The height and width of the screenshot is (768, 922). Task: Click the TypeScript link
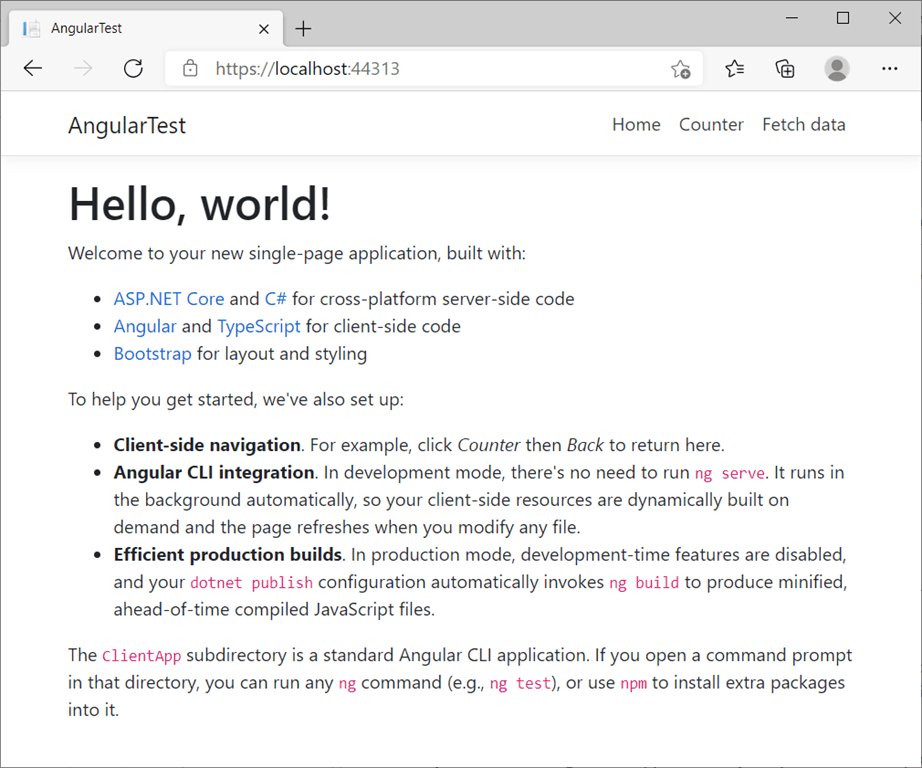pos(258,326)
